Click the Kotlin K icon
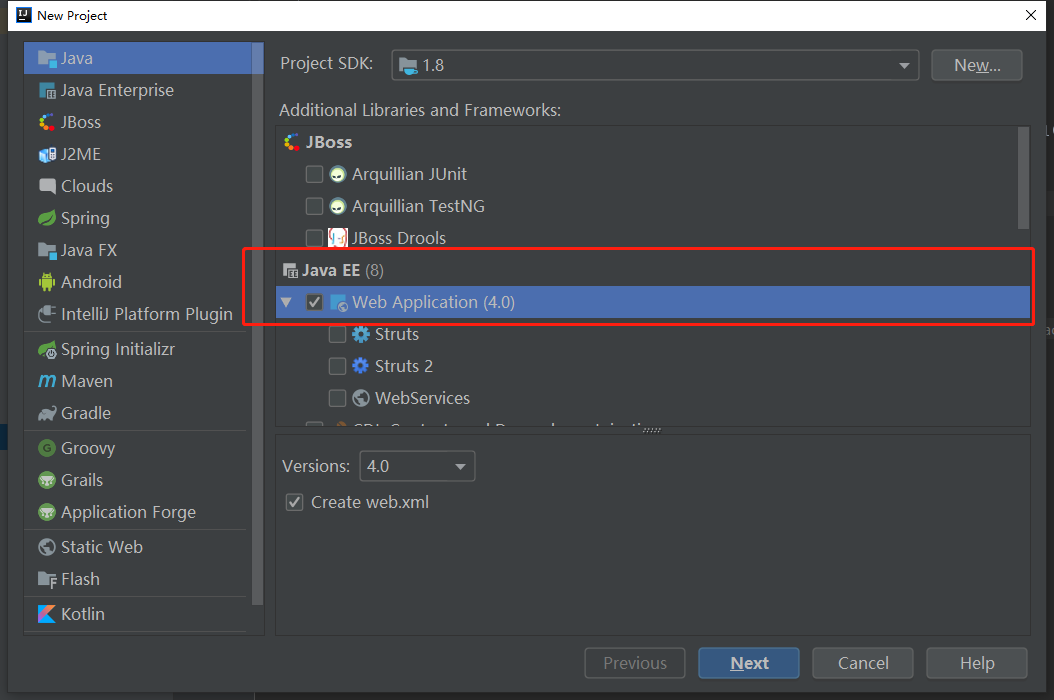Viewport: 1054px width, 700px height. coord(47,615)
